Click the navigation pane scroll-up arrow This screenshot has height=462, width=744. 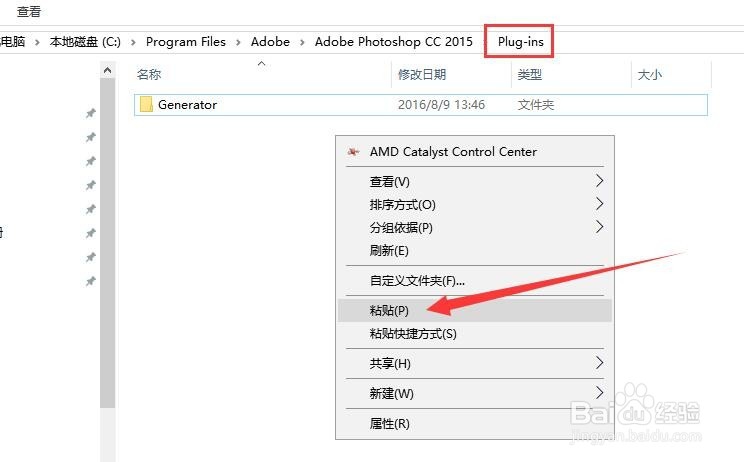coord(108,71)
